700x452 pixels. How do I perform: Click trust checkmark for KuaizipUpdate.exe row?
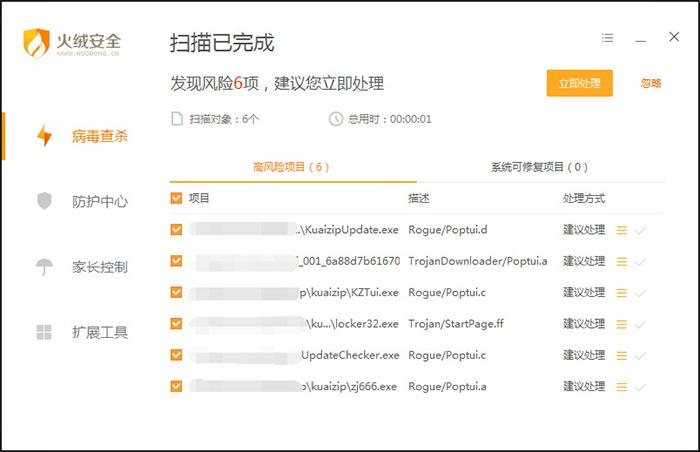(x=640, y=230)
